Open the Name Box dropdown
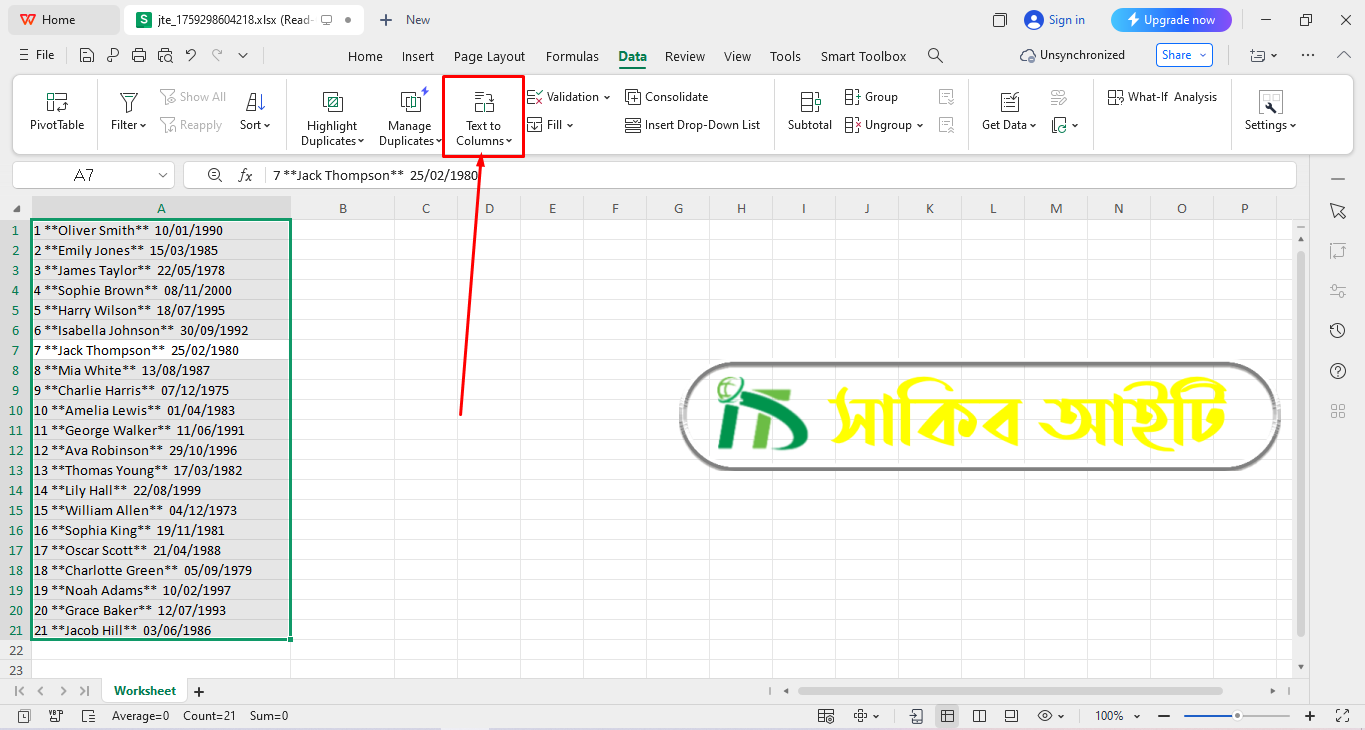The width and height of the screenshot is (1365, 730). point(163,175)
